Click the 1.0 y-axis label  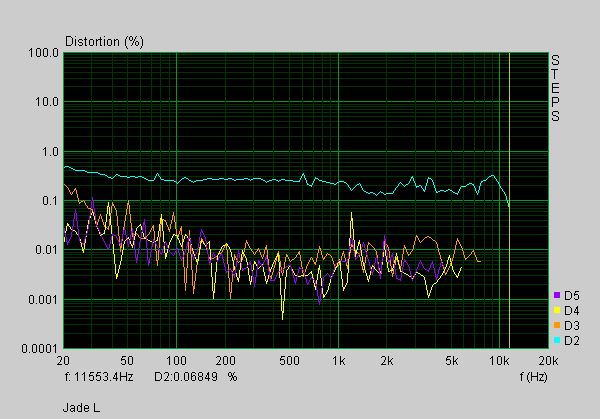pos(51,152)
